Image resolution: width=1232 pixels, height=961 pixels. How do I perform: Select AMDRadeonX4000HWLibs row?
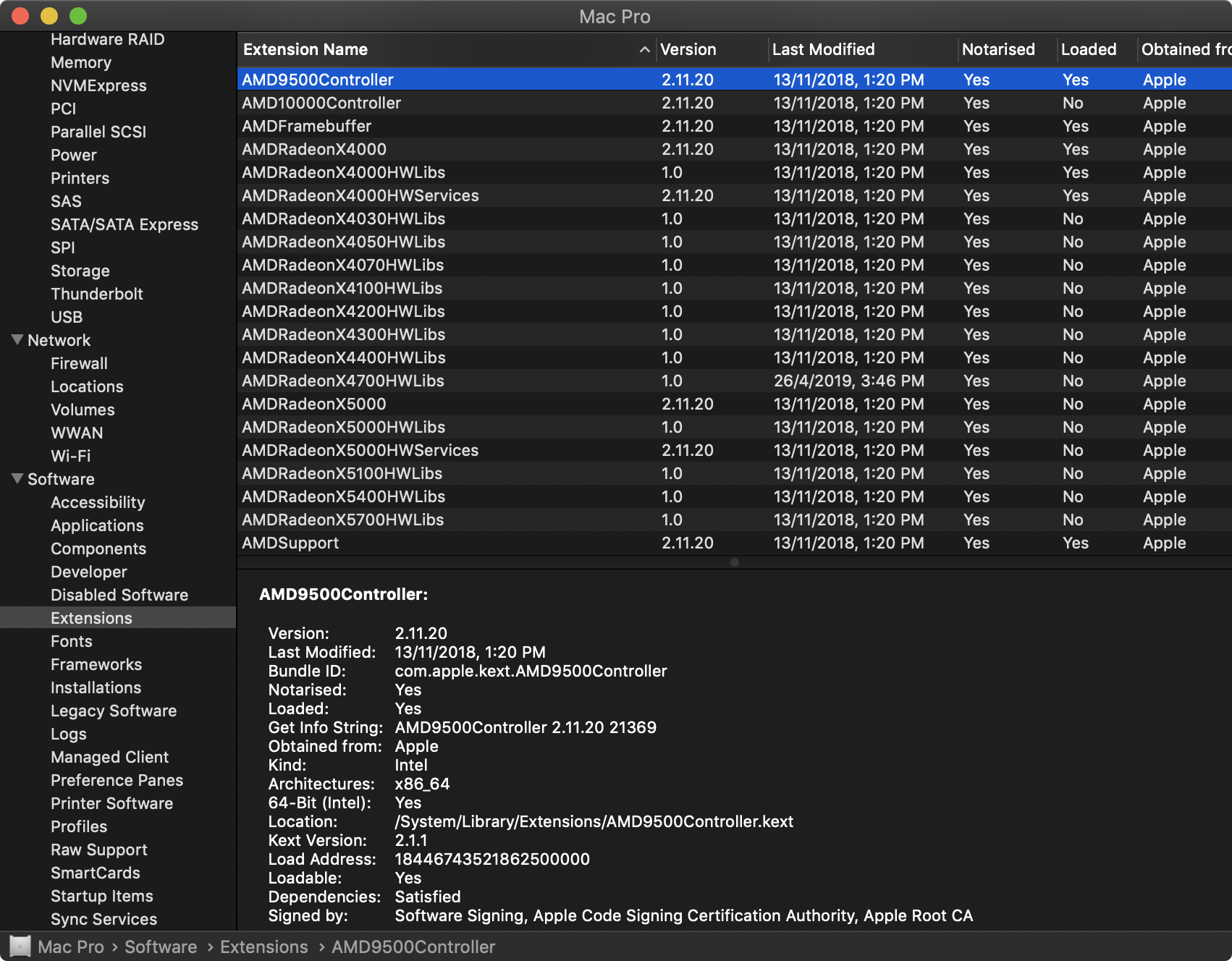click(735, 172)
